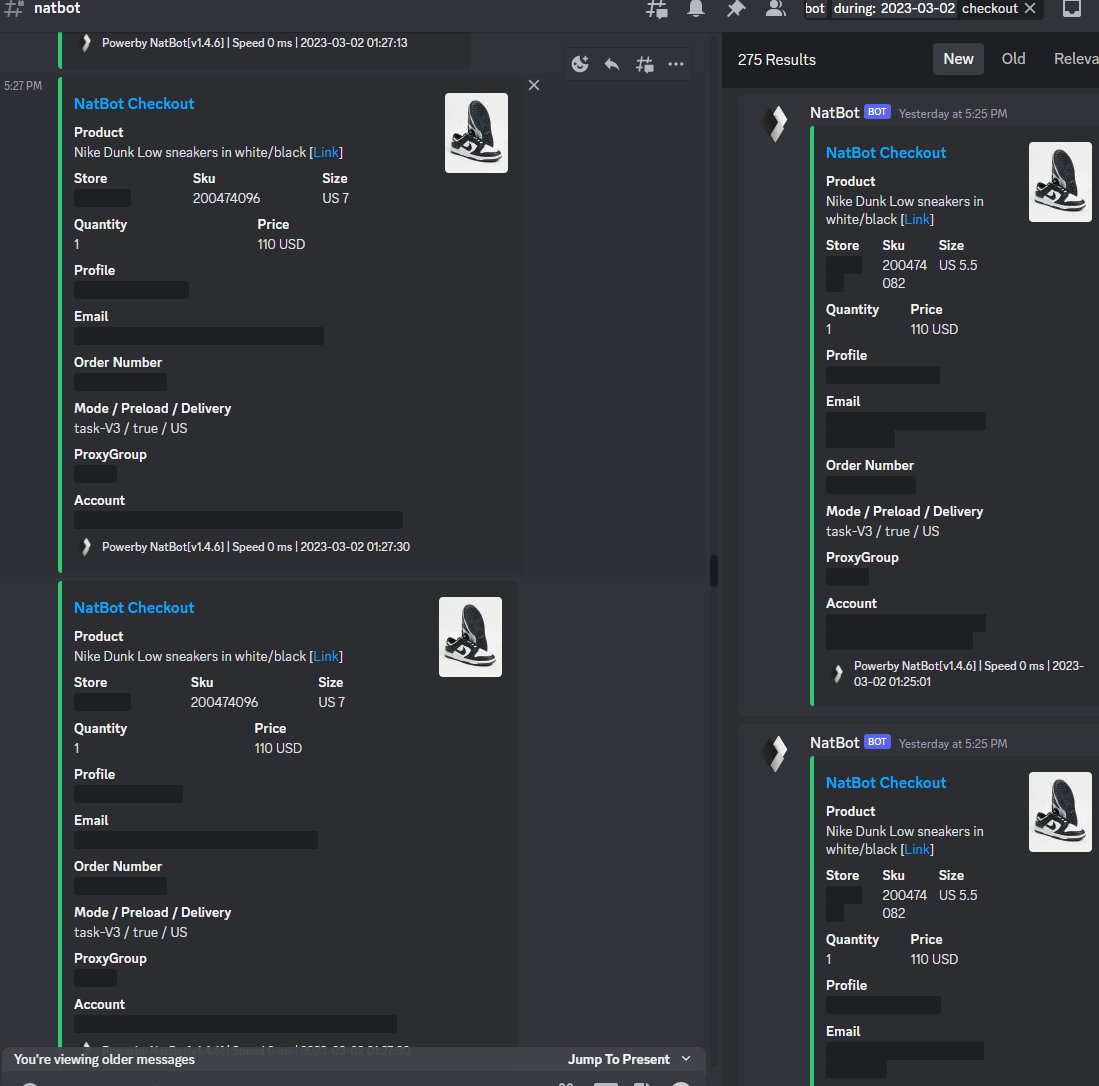Toggle the member list icon
Image resolution: width=1099 pixels, height=1086 pixels.
pyautogui.click(x=775, y=8)
